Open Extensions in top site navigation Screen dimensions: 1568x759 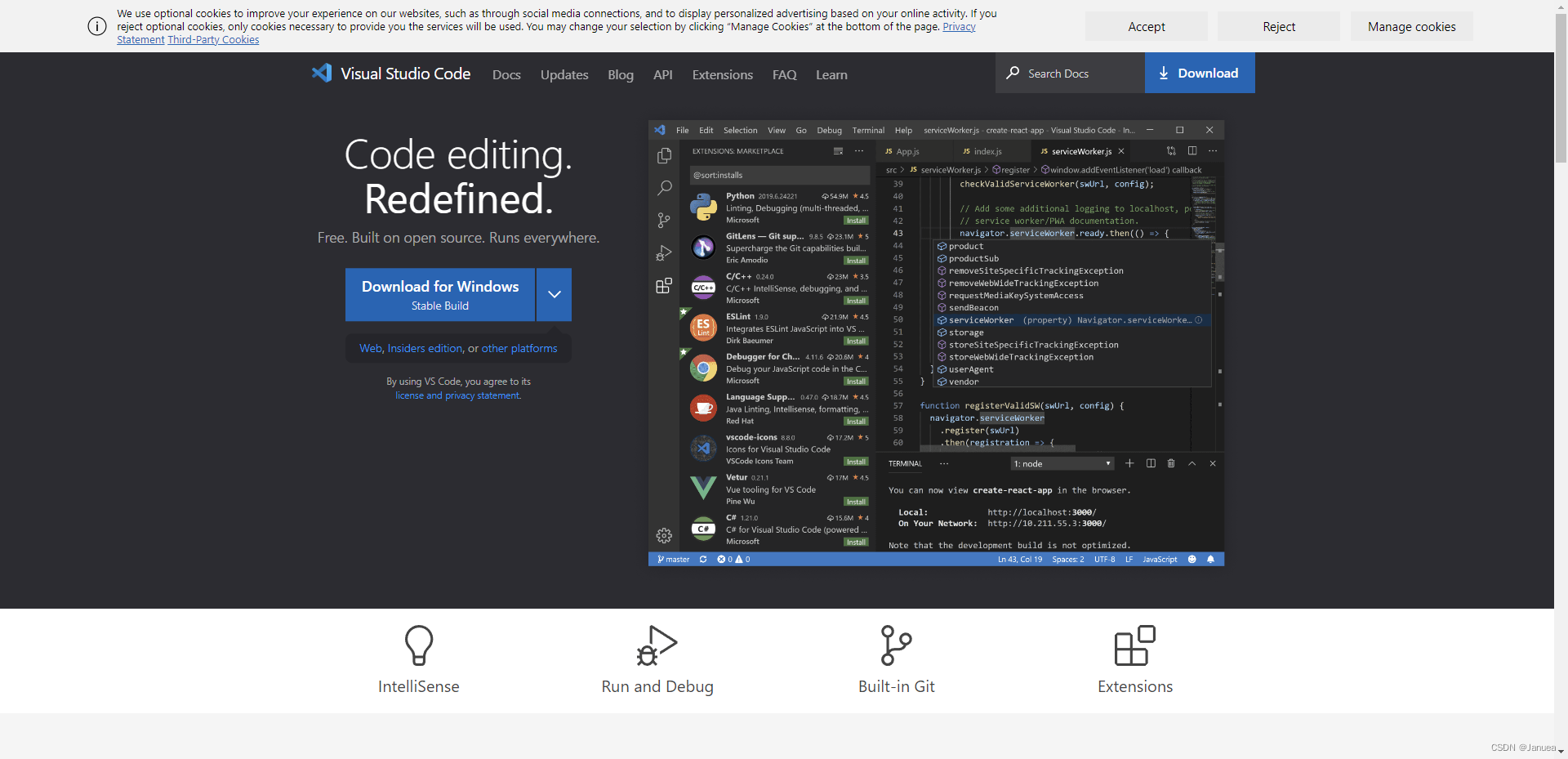point(723,74)
